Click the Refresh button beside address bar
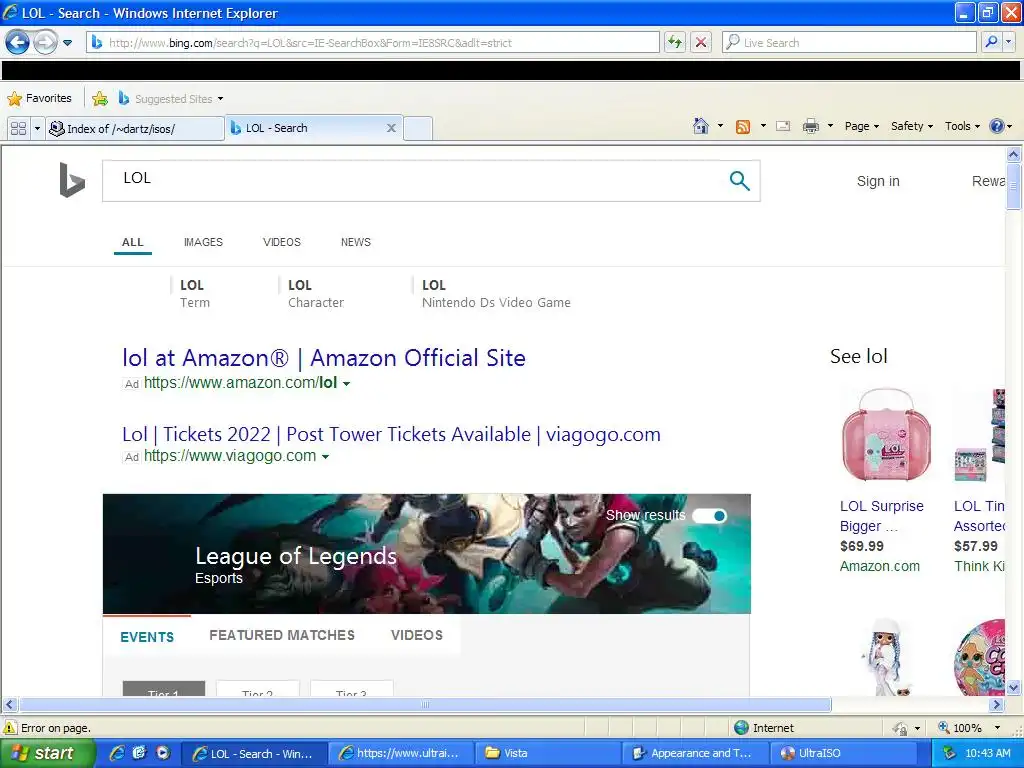Image resolution: width=1024 pixels, height=768 pixels. tap(675, 42)
